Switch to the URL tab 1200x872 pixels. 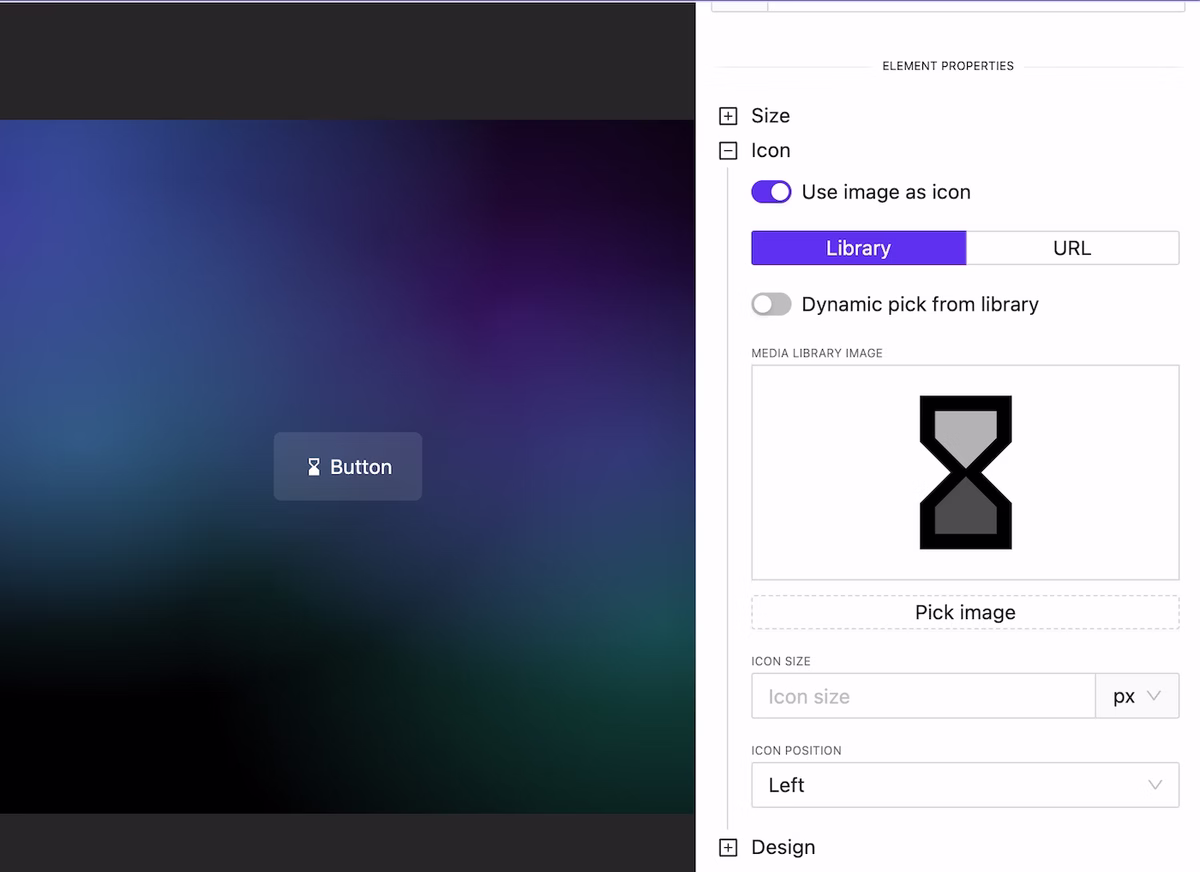pyautogui.click(x=1072, y=248)
